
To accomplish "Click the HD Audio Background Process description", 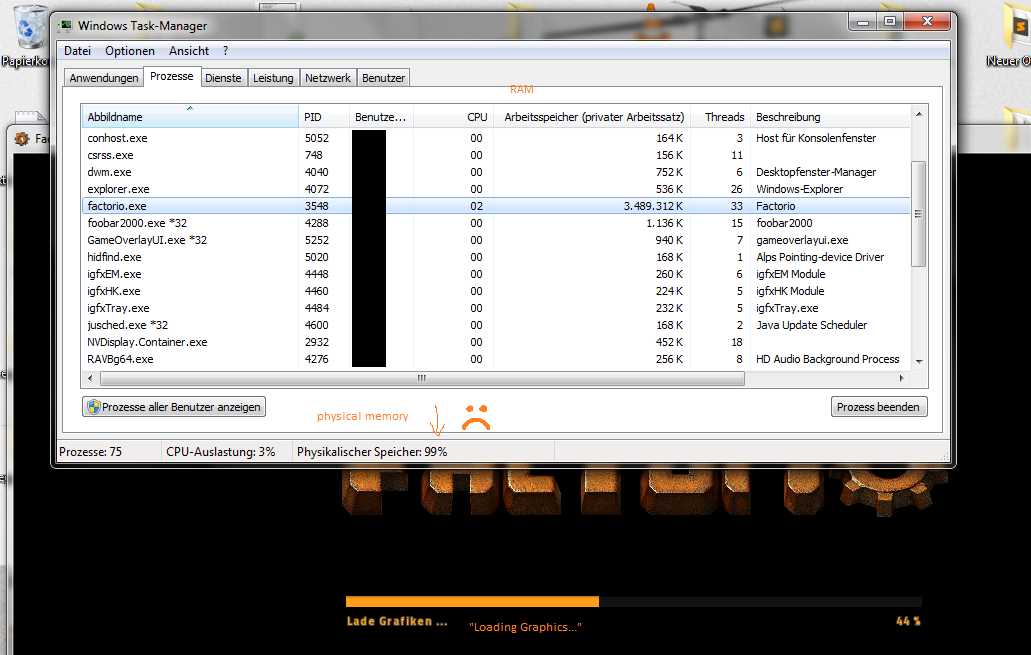I will [828, 360].
